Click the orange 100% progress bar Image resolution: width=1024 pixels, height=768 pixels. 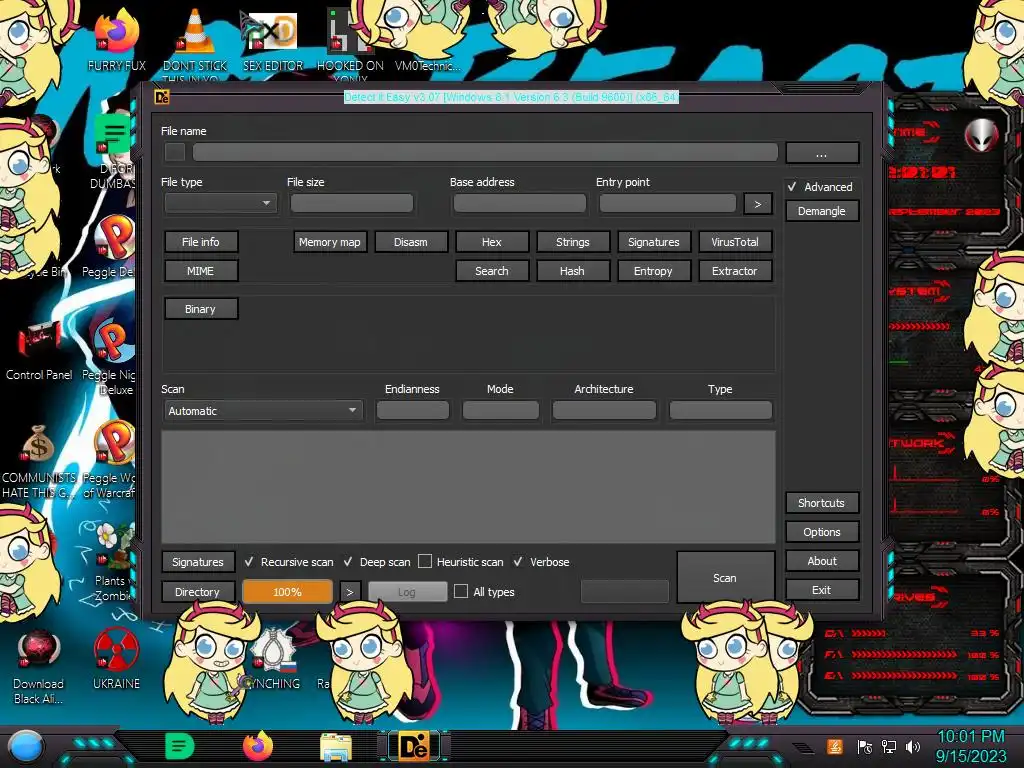tap(287, 592)
